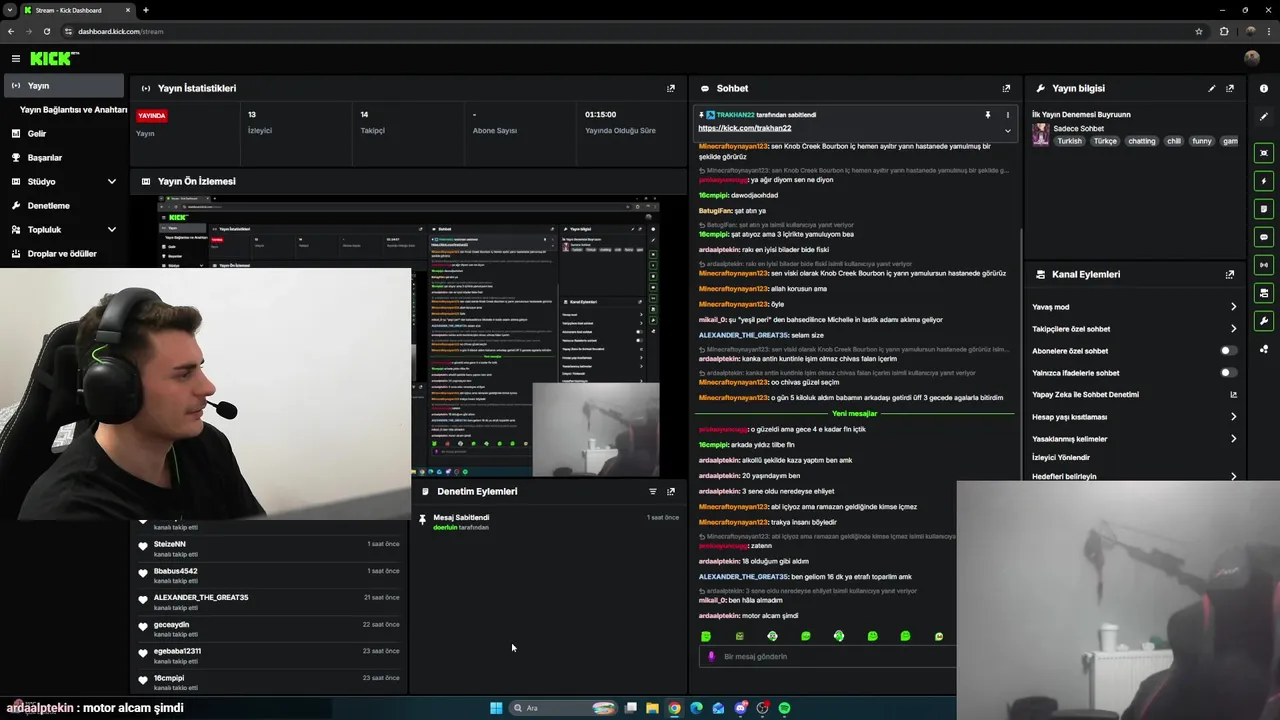This screenshot has height=720, width=1280.
Task: Toggle the note moderation widget icon in right sidebar
Action: [1264, 209]
